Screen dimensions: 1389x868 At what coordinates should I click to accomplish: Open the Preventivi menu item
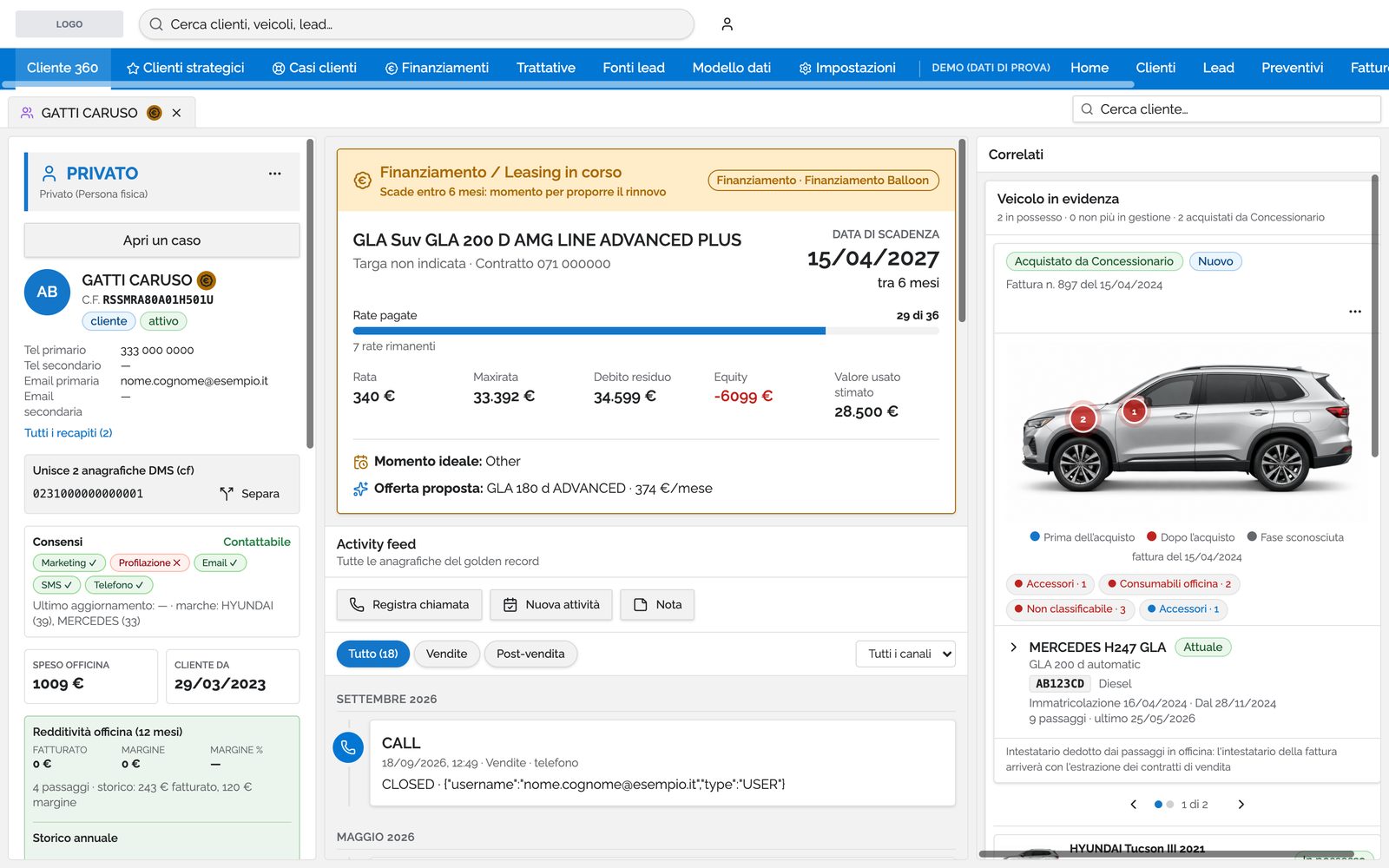1293,68
